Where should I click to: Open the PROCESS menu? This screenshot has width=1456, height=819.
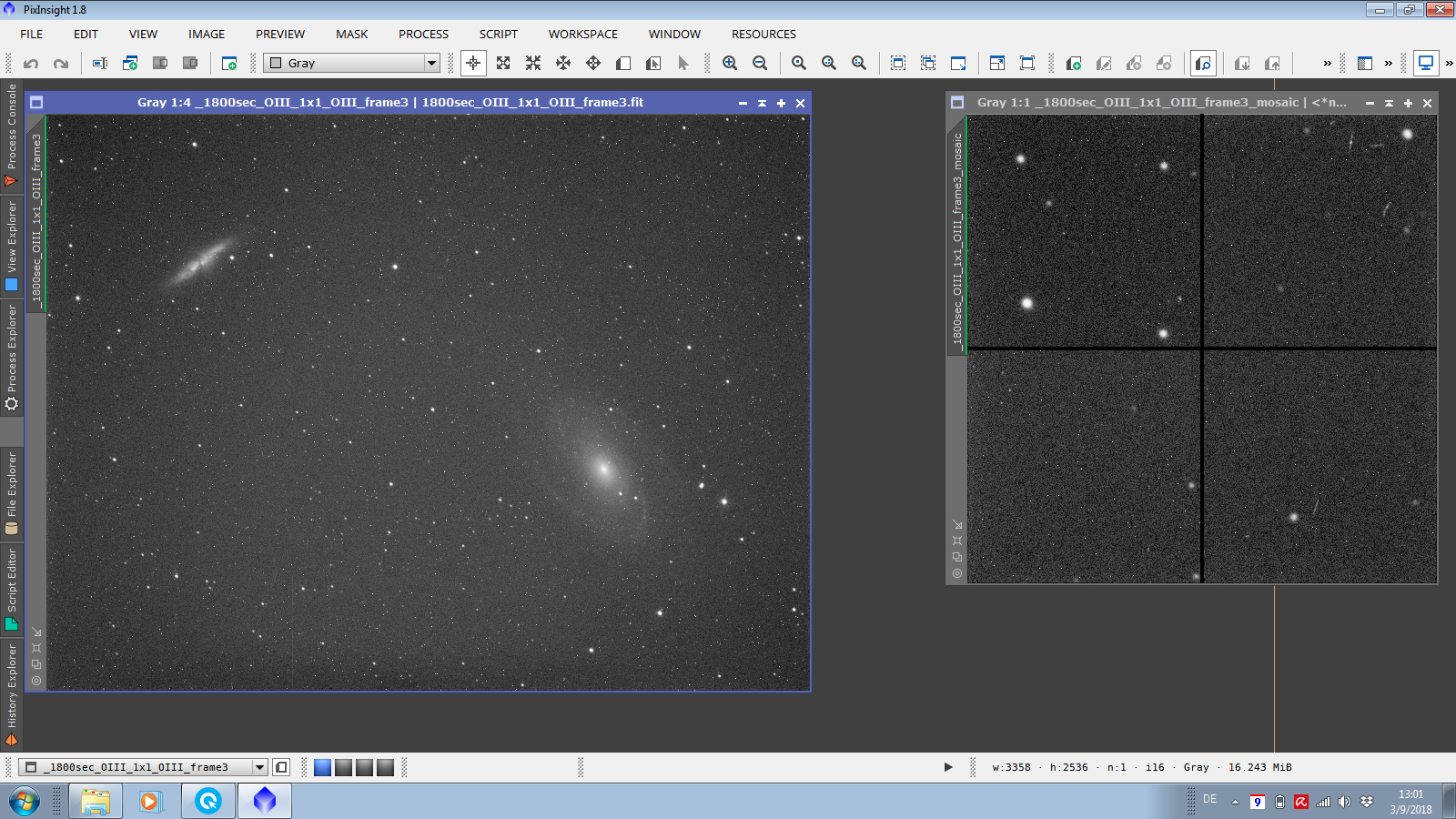(423, 34)
